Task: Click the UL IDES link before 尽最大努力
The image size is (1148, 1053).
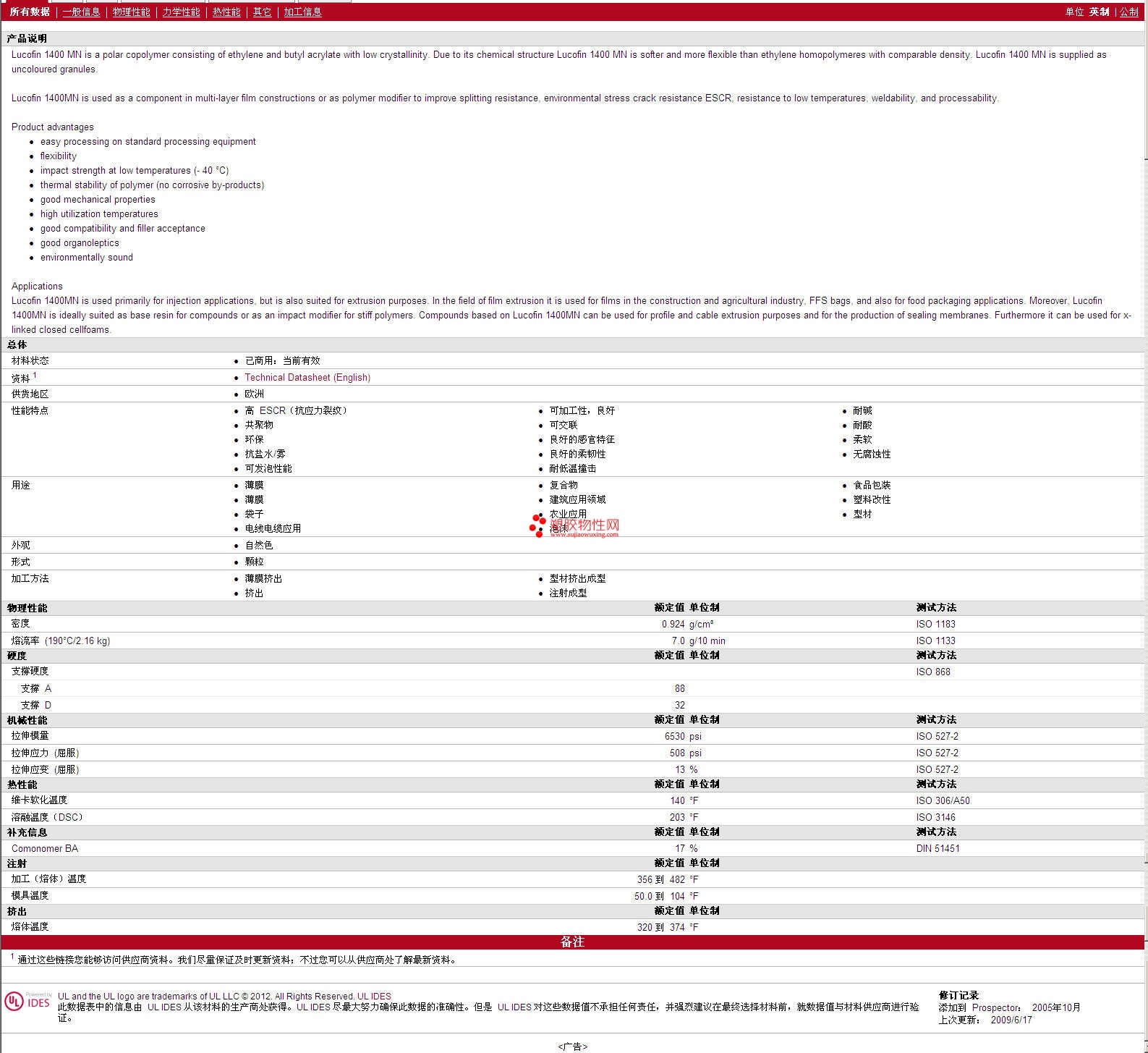Action: (313, 1007)
